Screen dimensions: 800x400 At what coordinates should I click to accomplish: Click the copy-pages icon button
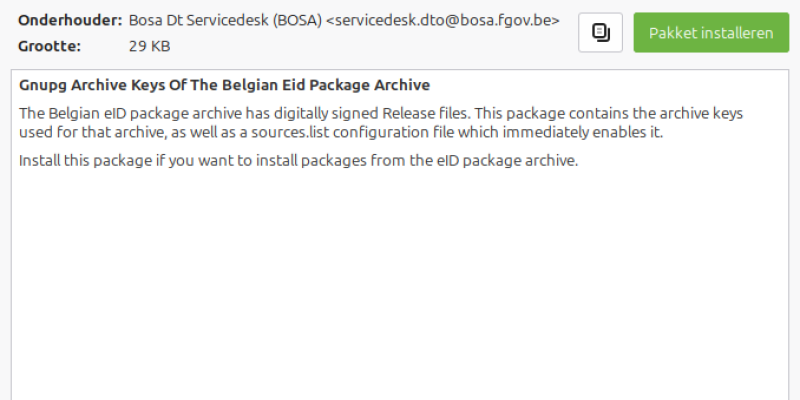pyautogui.click(x=600, y=33)
